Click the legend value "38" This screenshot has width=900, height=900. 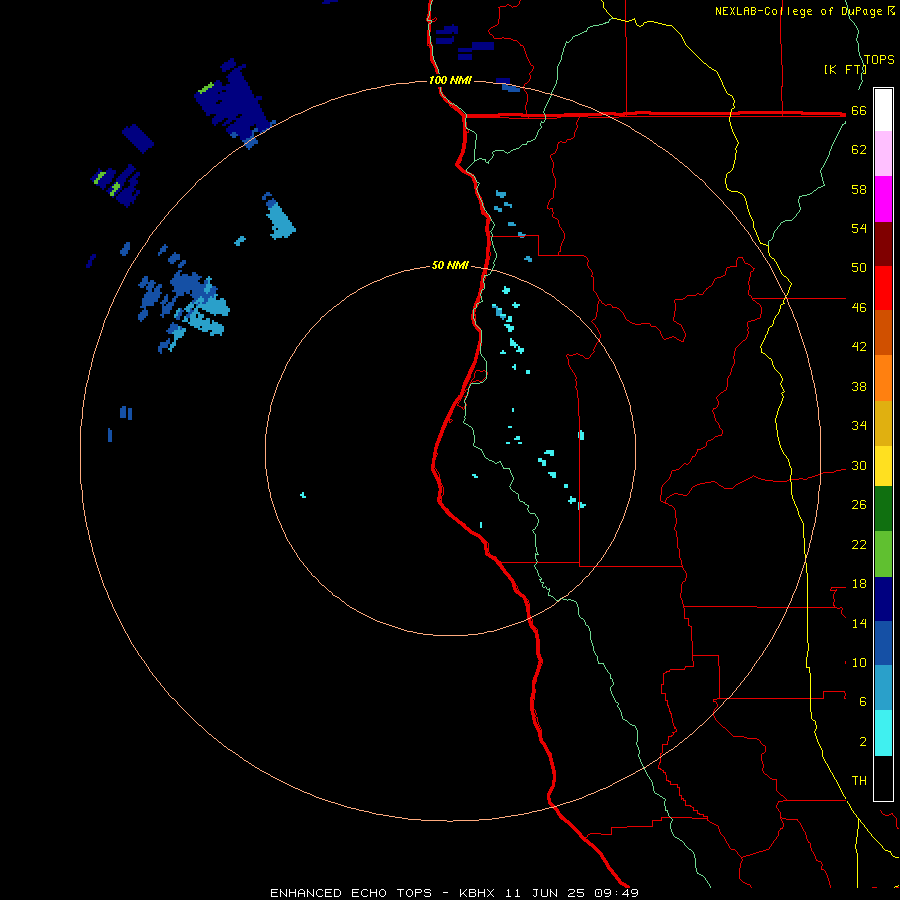[859, 386]
